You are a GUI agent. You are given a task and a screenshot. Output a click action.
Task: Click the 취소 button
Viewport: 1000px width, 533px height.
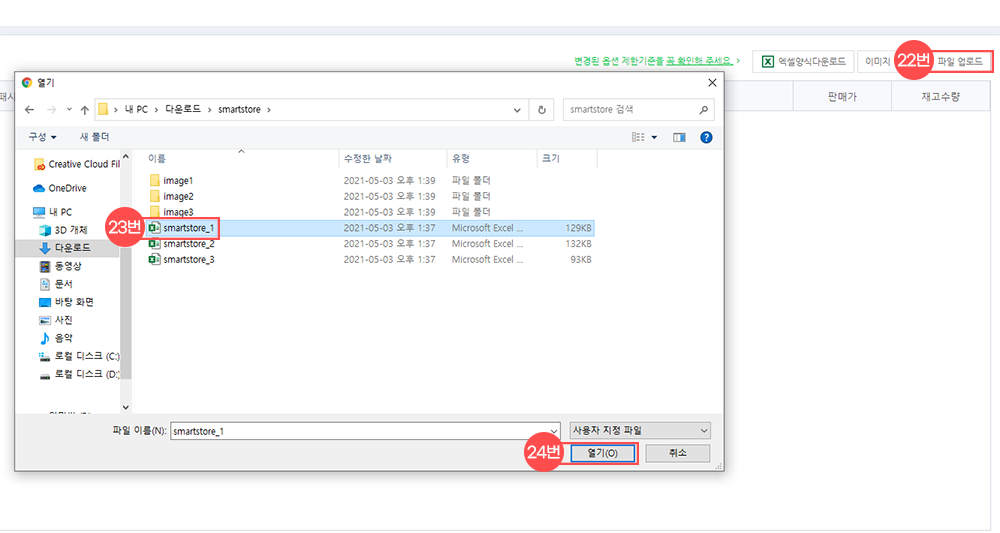click(677, 453)
